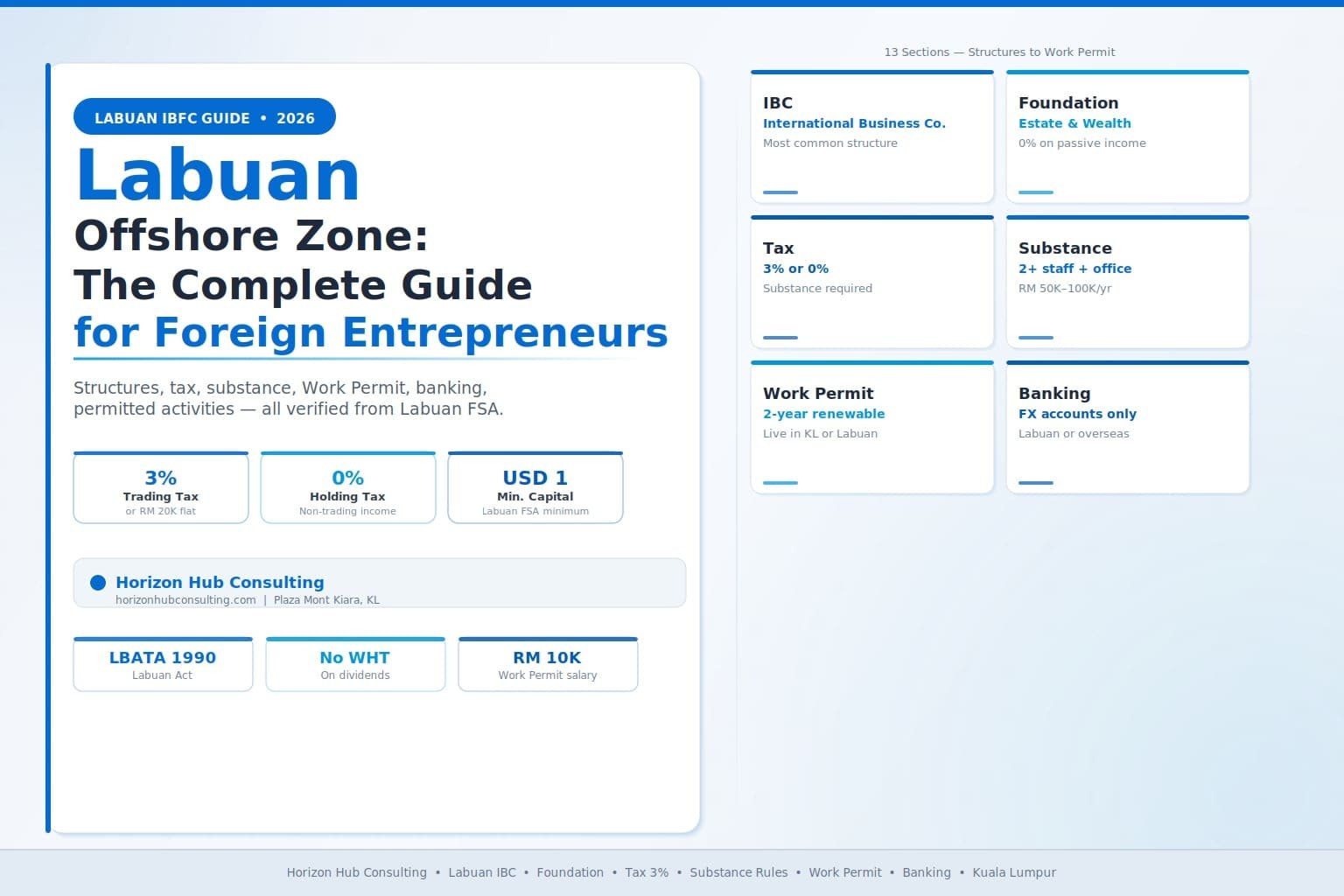Screen dimensions: 1344x896
Task: Open the Tax 3% or 0% card
Action: coord(871,281)
